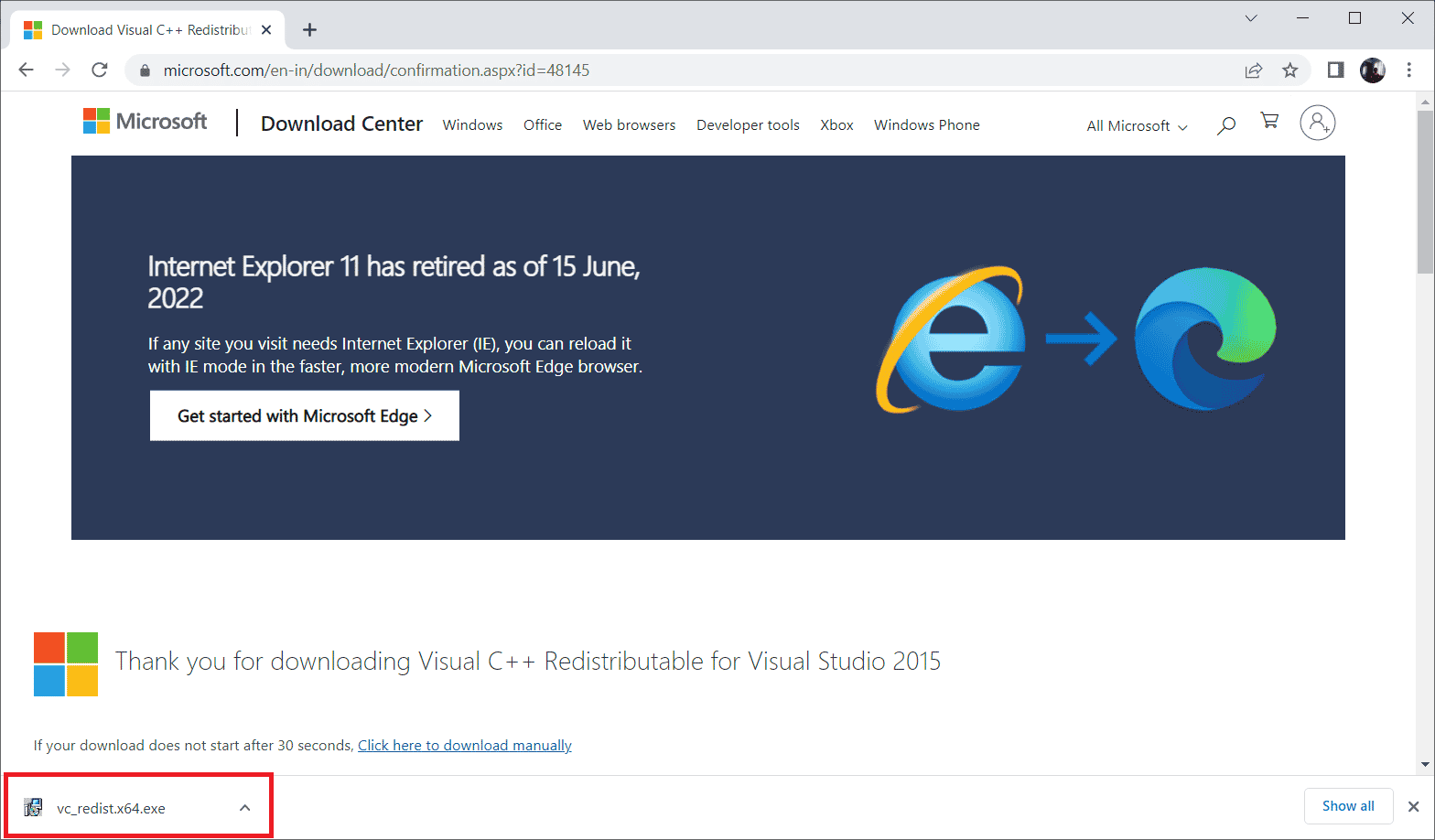
Task: Bookmark this page with the star icon
Action: pos(1289,70)
